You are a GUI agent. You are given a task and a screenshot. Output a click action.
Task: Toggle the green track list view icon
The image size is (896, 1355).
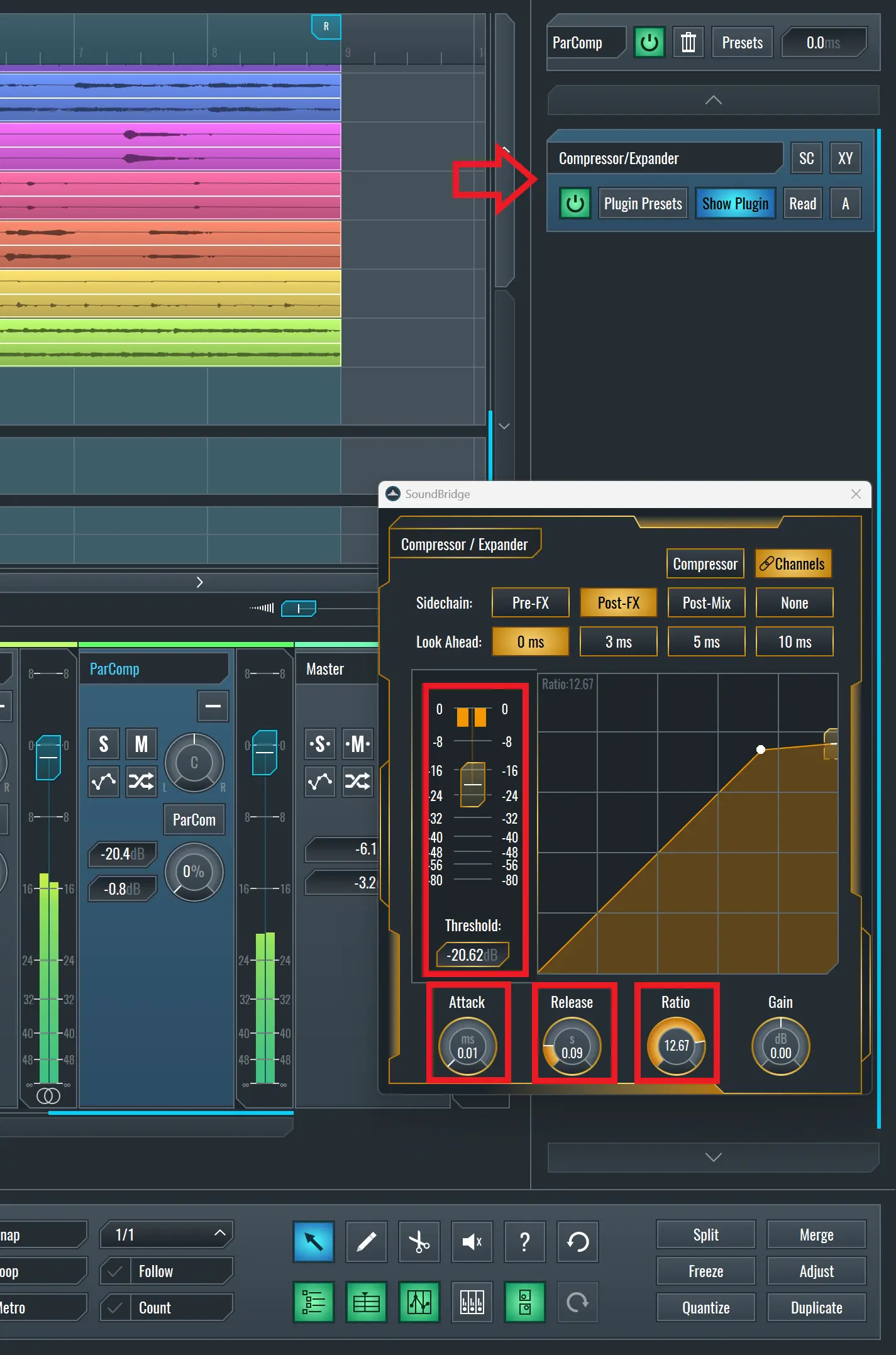point(314,1302)
